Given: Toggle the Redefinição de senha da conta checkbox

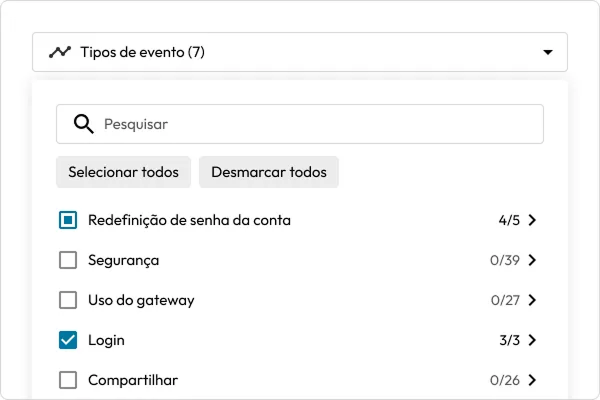Looking at the screenshot, I should pyautogui.click(x=68, y=220).
